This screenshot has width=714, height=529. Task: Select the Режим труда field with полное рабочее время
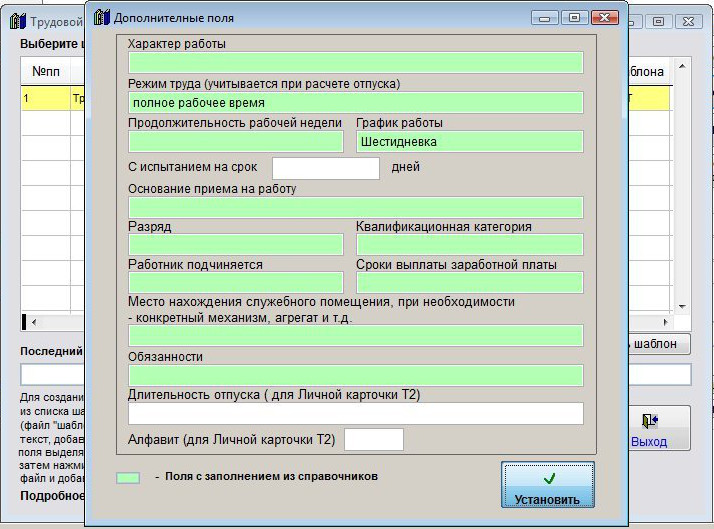click(356, 102)
